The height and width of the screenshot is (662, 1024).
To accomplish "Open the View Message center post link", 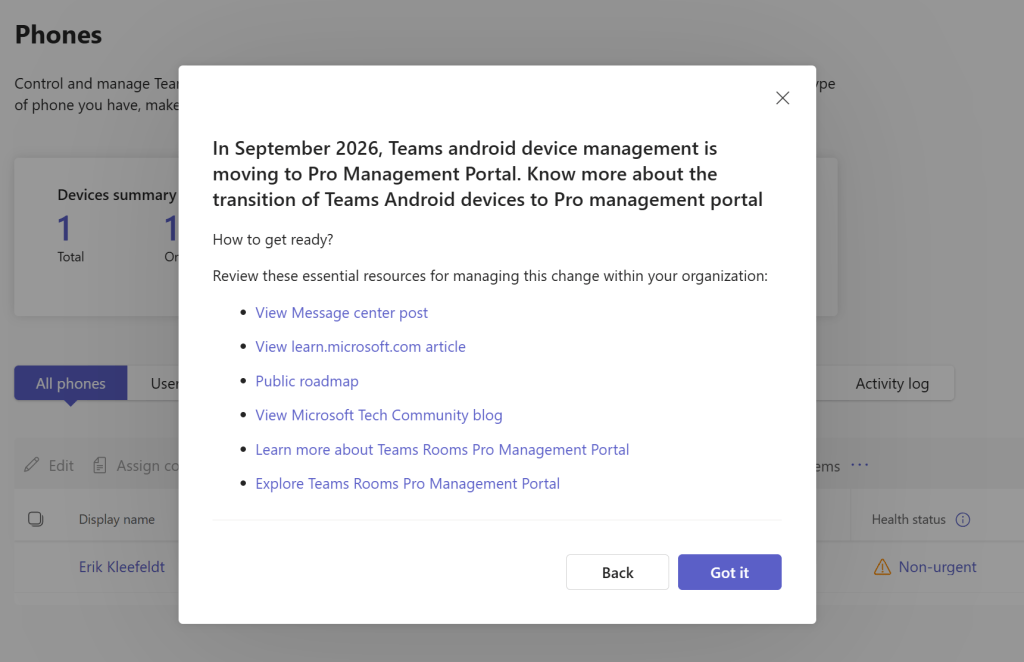I will point(342,313).
